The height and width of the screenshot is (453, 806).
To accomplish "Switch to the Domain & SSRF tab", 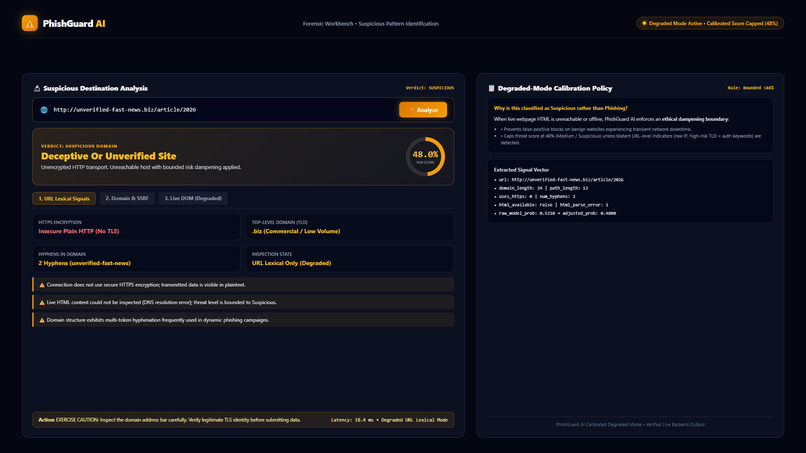I will tap(127, 198).
